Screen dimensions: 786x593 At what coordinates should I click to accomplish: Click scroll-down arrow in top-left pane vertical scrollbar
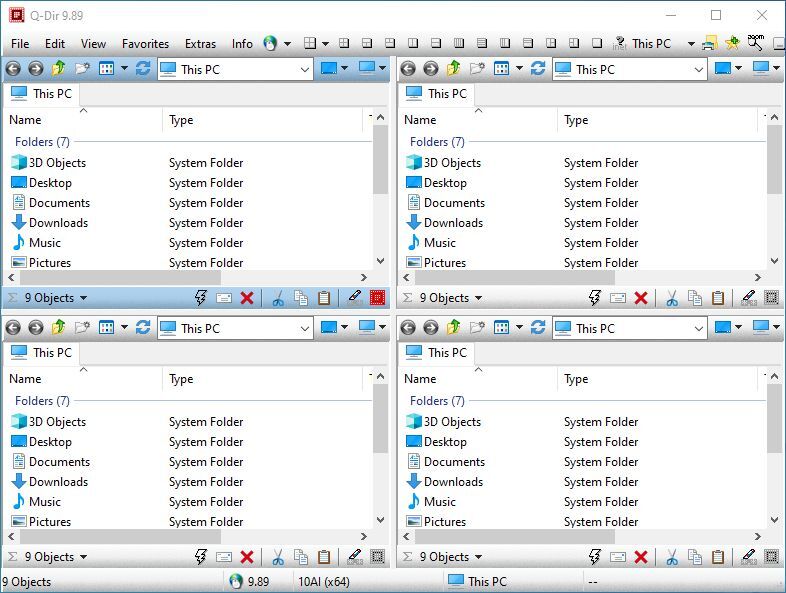point(380,261)
